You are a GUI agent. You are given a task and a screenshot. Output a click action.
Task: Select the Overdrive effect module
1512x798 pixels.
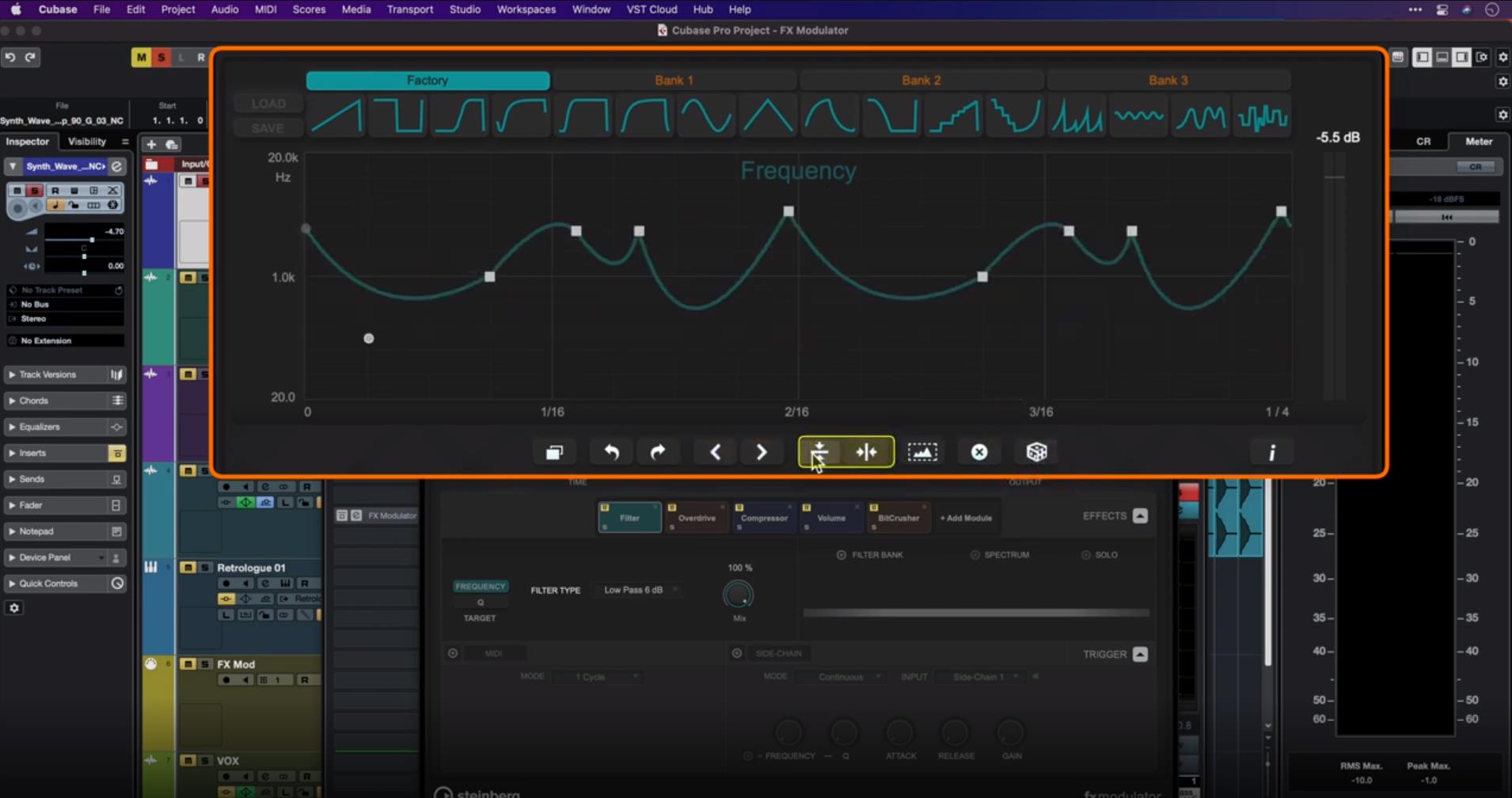697,518
